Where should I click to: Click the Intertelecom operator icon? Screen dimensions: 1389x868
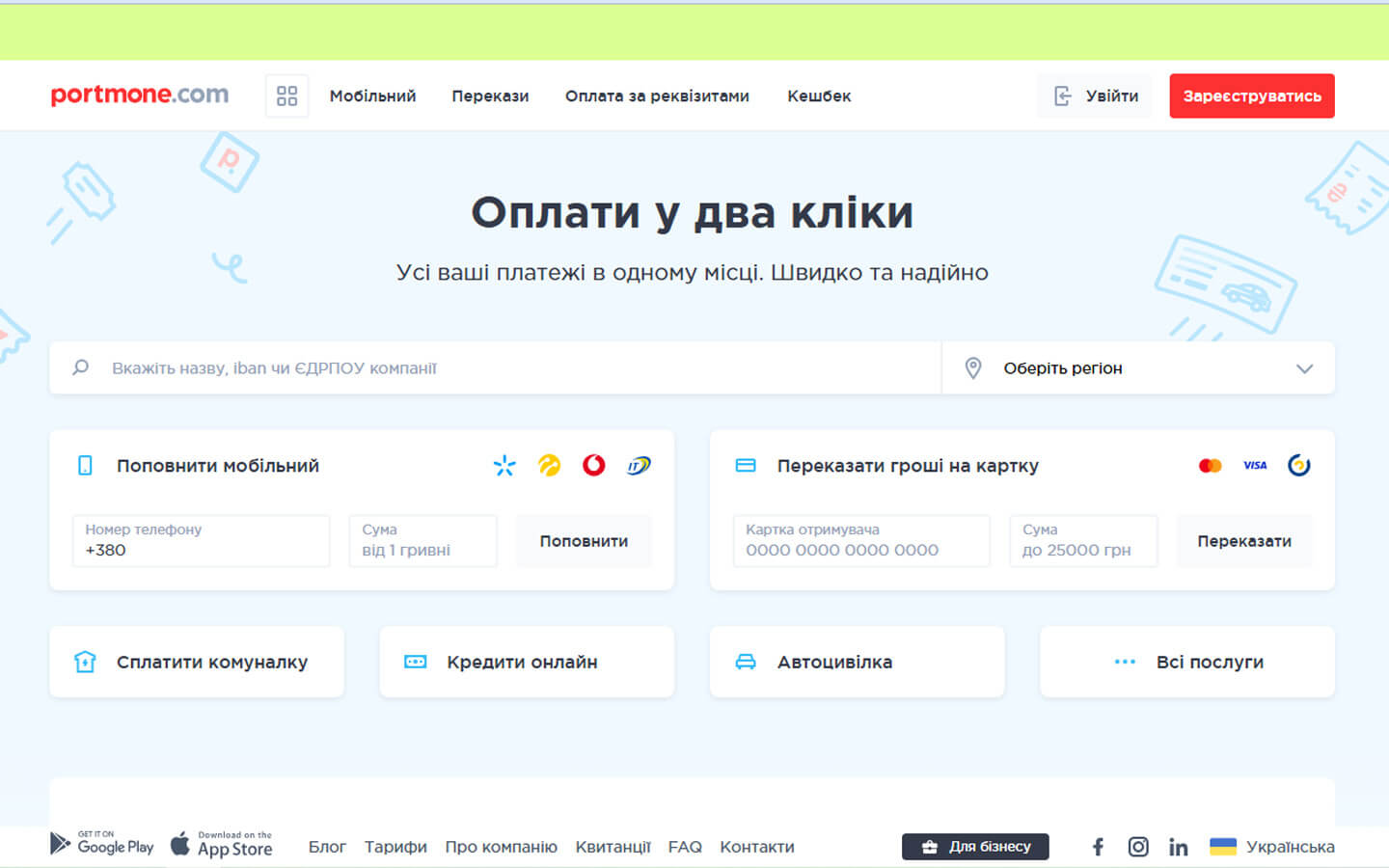tap(639, 466)
